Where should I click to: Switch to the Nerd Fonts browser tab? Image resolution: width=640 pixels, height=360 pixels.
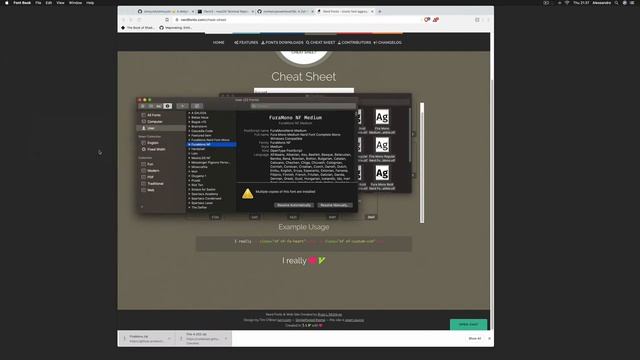[x=345, y=11]
